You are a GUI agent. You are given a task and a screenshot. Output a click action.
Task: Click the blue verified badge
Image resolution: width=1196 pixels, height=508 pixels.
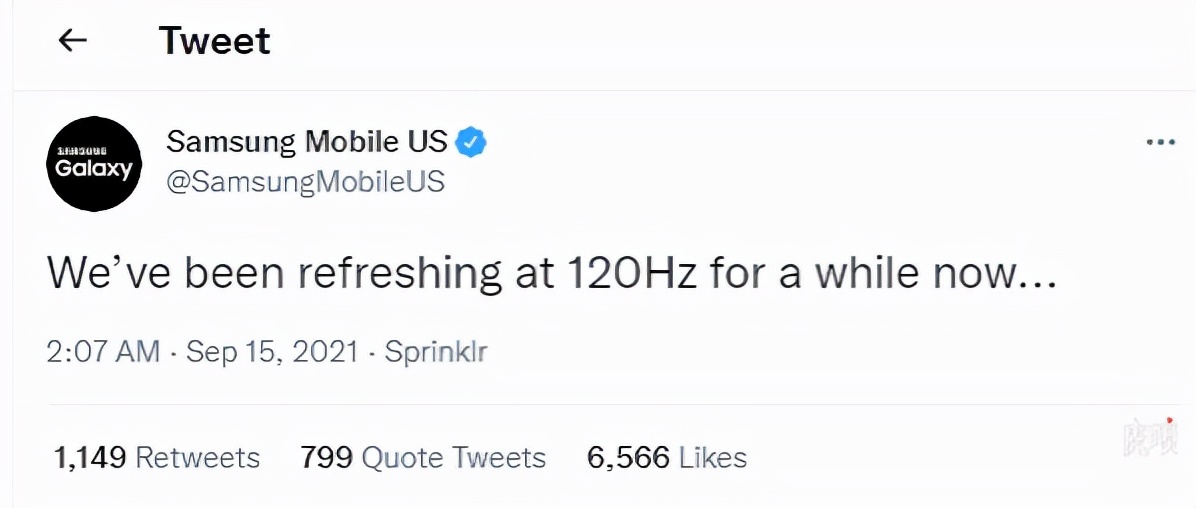coord(471,142)
